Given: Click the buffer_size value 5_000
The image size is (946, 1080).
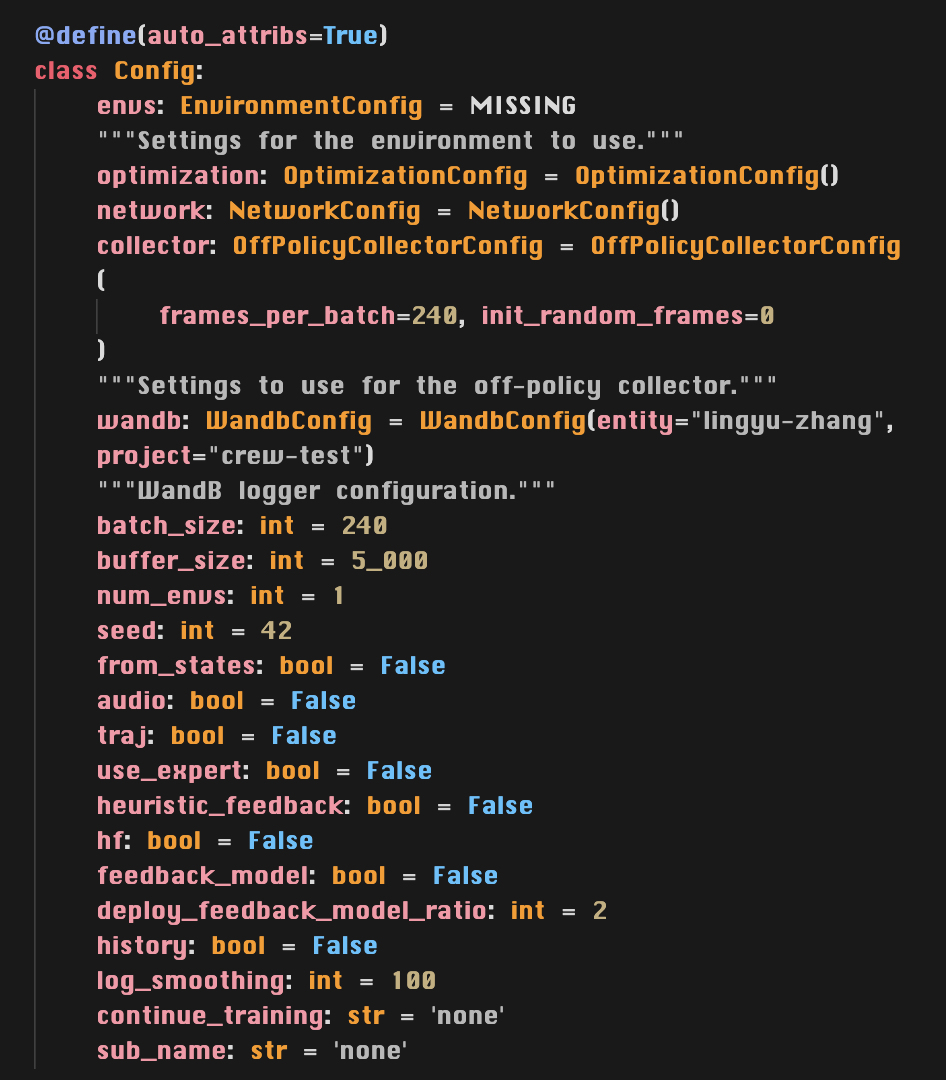Looking at the screenshot, I should [x=389, y=561].
